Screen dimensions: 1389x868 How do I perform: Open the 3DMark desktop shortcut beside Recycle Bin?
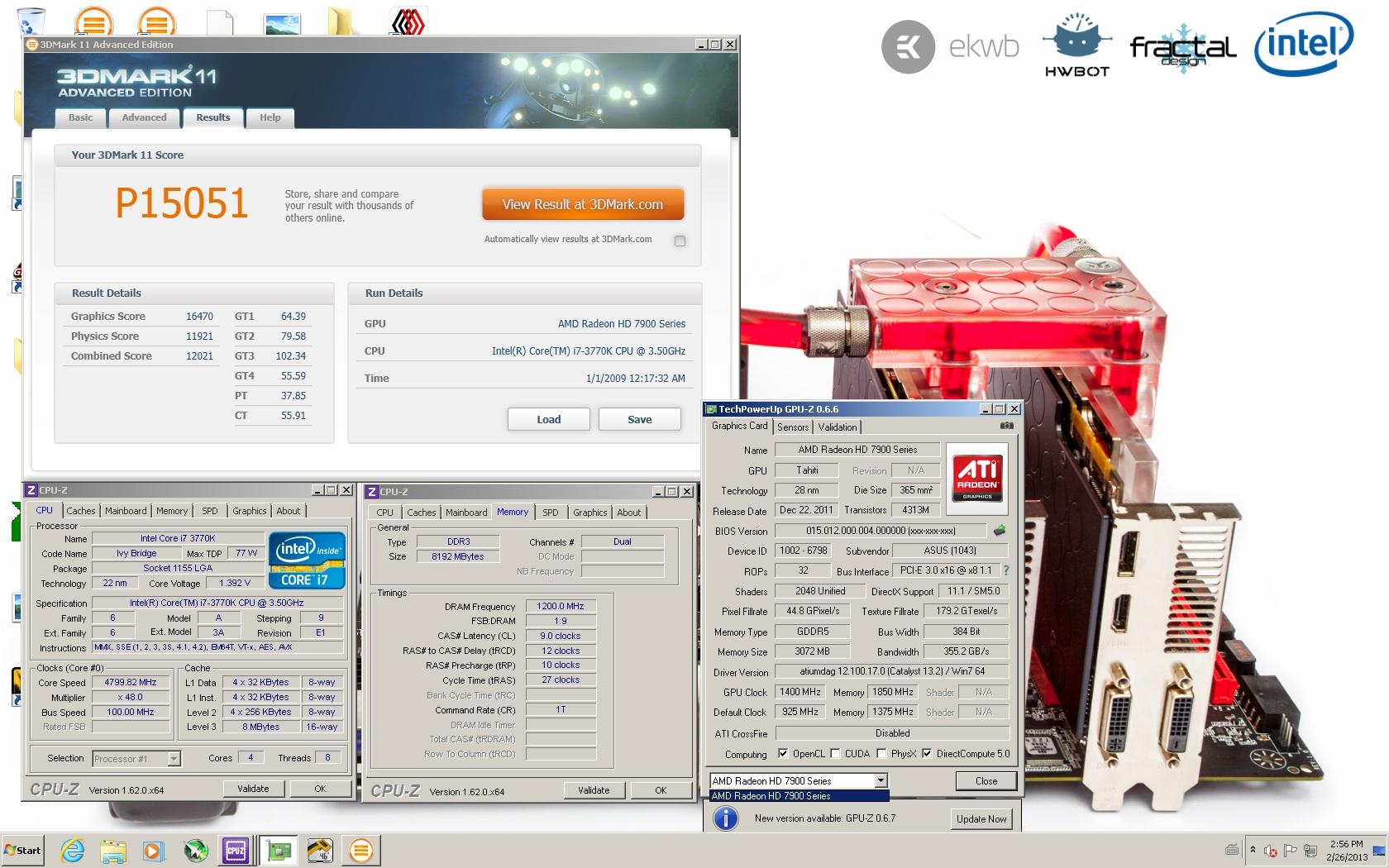pyautogui.click(x=93, y=20)
